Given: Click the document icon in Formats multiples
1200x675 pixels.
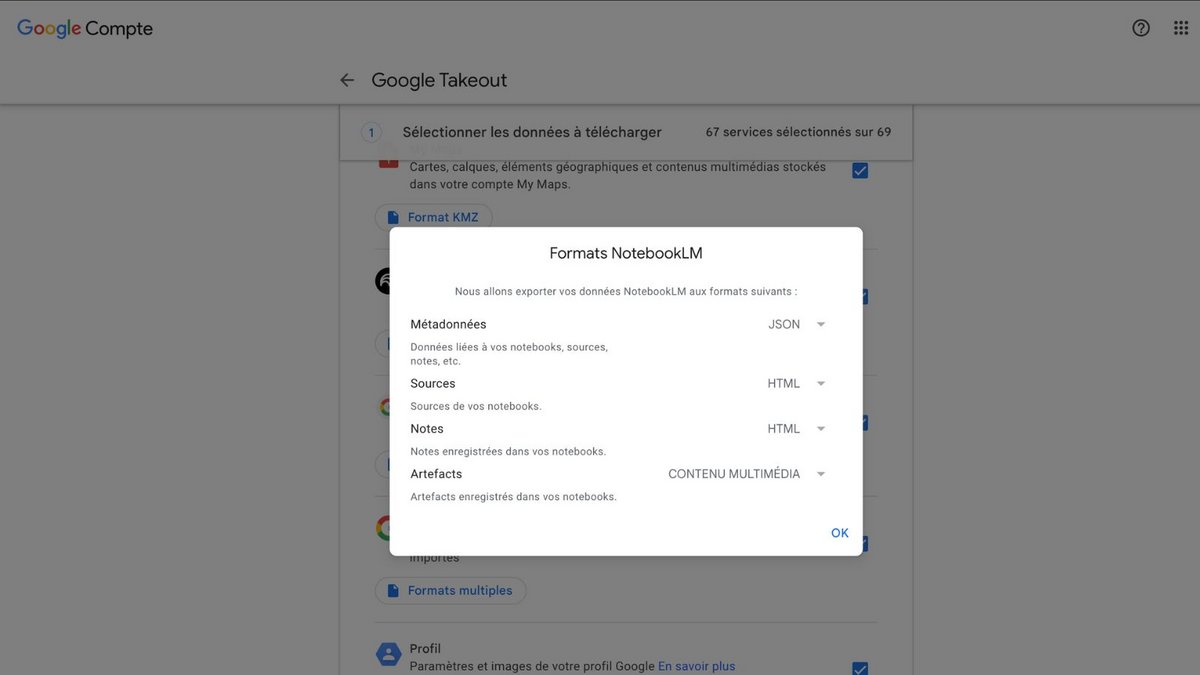Looking at the screenshot, I should [393, 590].
